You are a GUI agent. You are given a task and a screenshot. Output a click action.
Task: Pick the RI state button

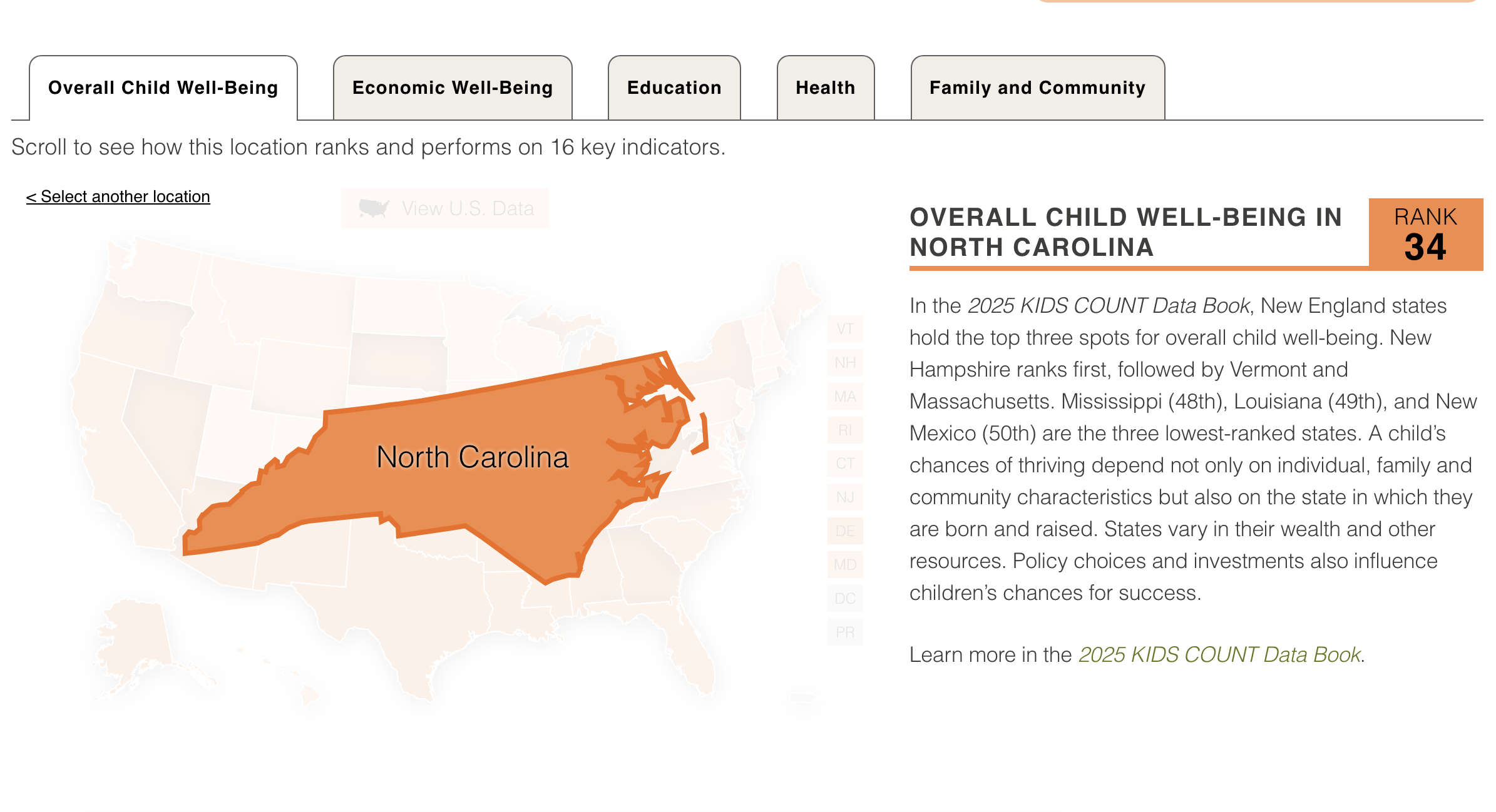(x=845, y=430)
